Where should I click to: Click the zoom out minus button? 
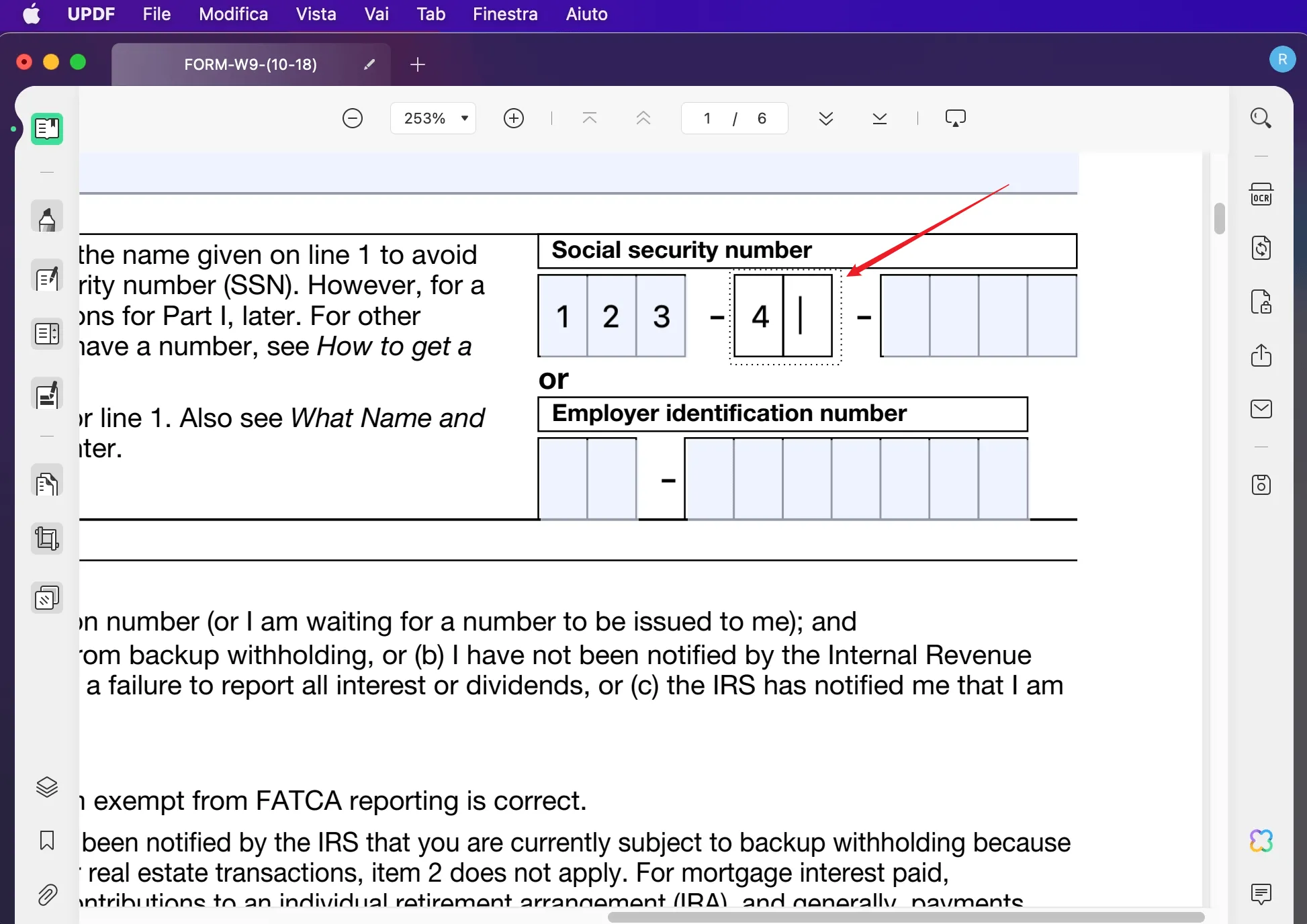click(x=353, y=119)
